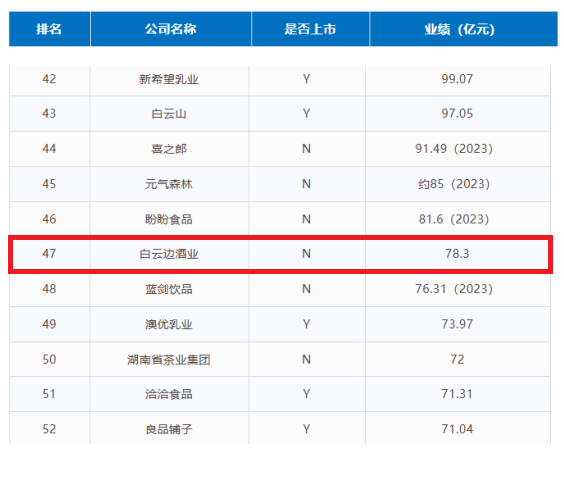Select the 99.07 performance cell
This screenshot has height=491, width=564.
coord(457,79)
